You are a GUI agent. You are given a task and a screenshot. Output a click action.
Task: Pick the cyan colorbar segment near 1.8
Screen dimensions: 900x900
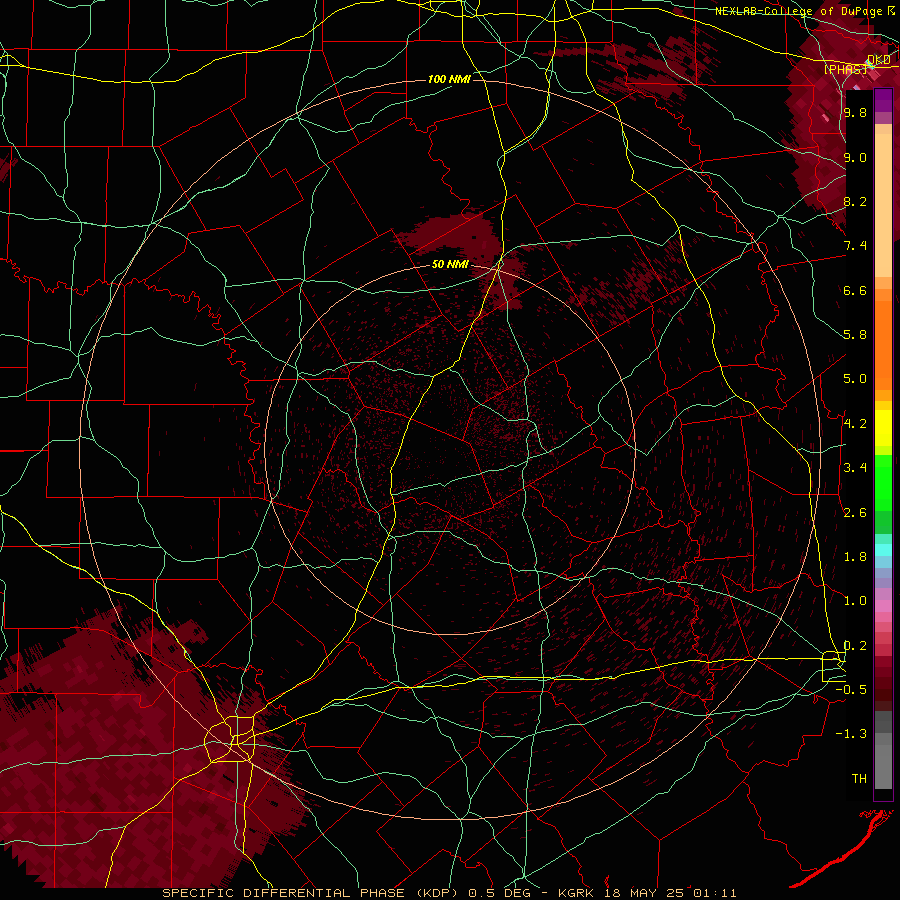click(x=883, y=550)
